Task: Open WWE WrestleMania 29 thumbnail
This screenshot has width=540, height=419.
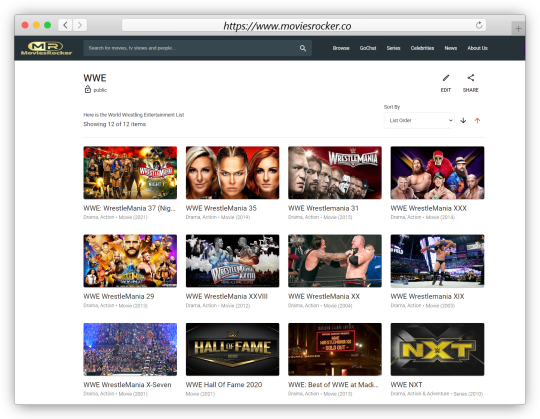Action: coord(130,261)
